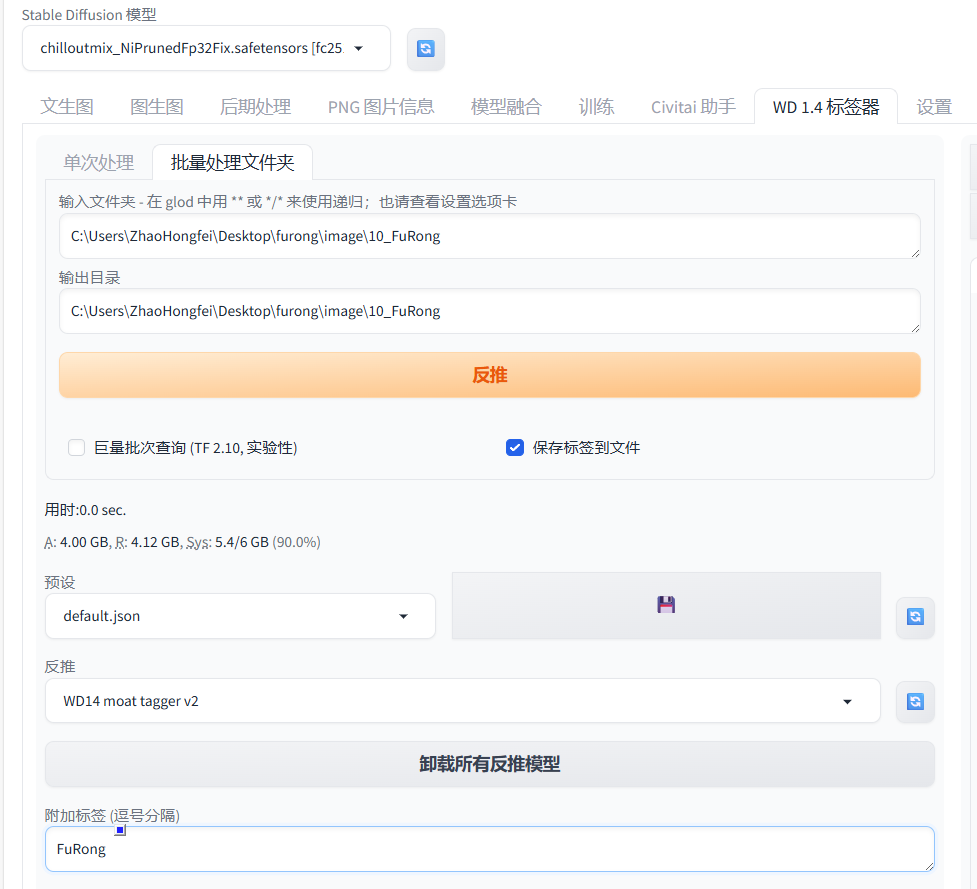Image resolution: width=977 pixels, height=889 pixels.
Task: Refresh the preset list
Action: [x=914, y=617]
